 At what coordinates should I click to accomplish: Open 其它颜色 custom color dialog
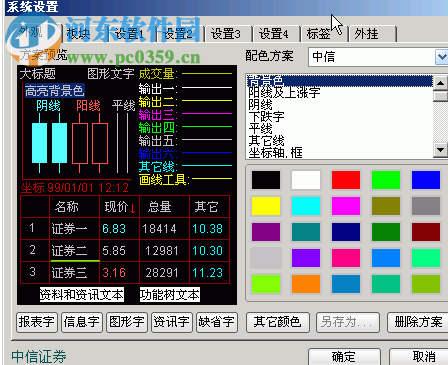[x=278, y=322]
